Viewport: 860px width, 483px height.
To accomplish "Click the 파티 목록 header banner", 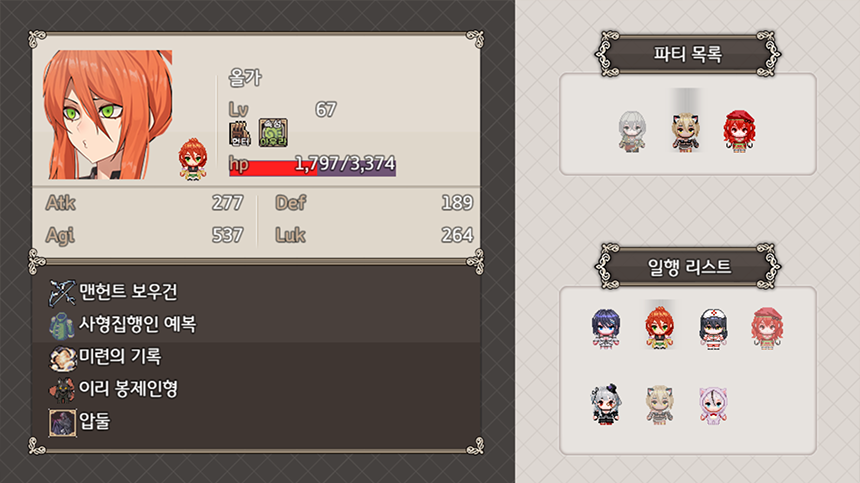I will (688, 54).
